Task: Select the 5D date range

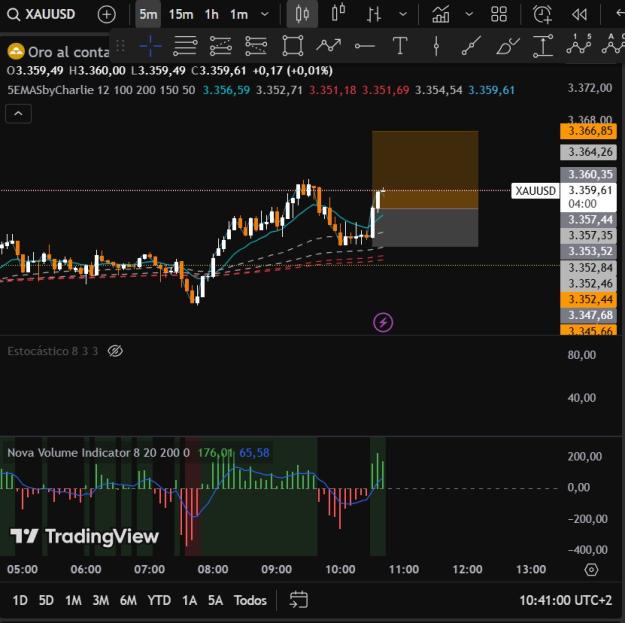Action: point(46,600)
